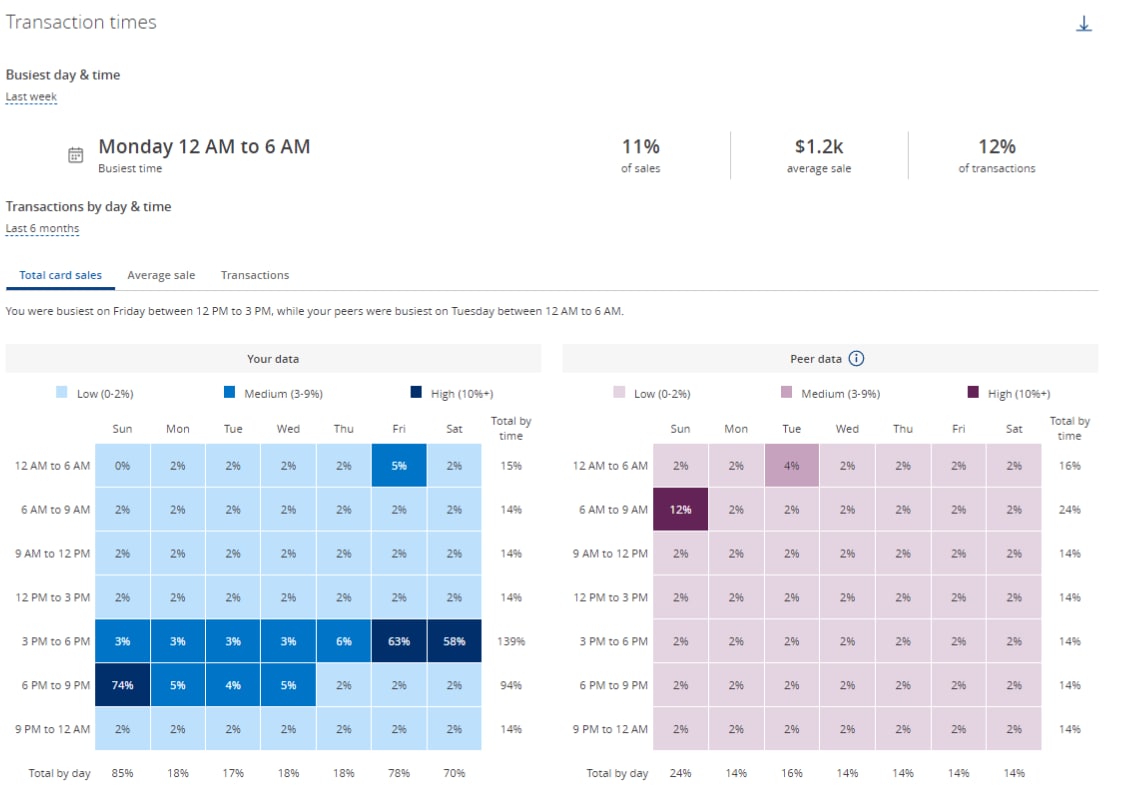Click the Sat column header in Your data grid
The height and width of the screenshot is (800, 1122).
click(454, 428)
